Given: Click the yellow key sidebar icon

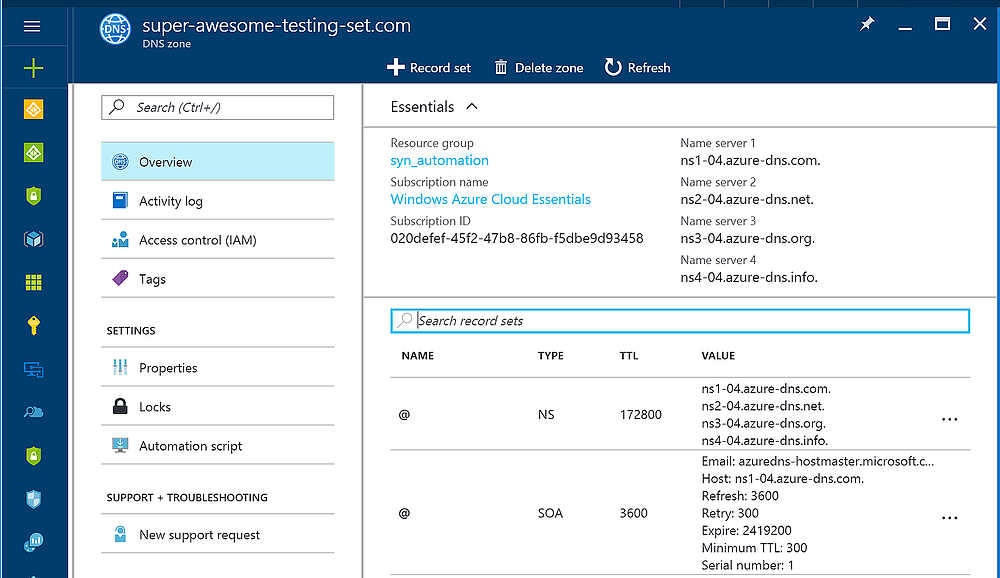Looking at the screenshot, I should [33, 325].
